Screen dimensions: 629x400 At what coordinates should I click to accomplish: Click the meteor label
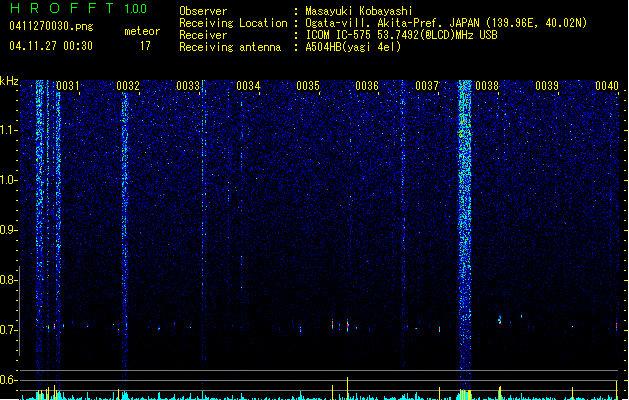pos(142,31)
